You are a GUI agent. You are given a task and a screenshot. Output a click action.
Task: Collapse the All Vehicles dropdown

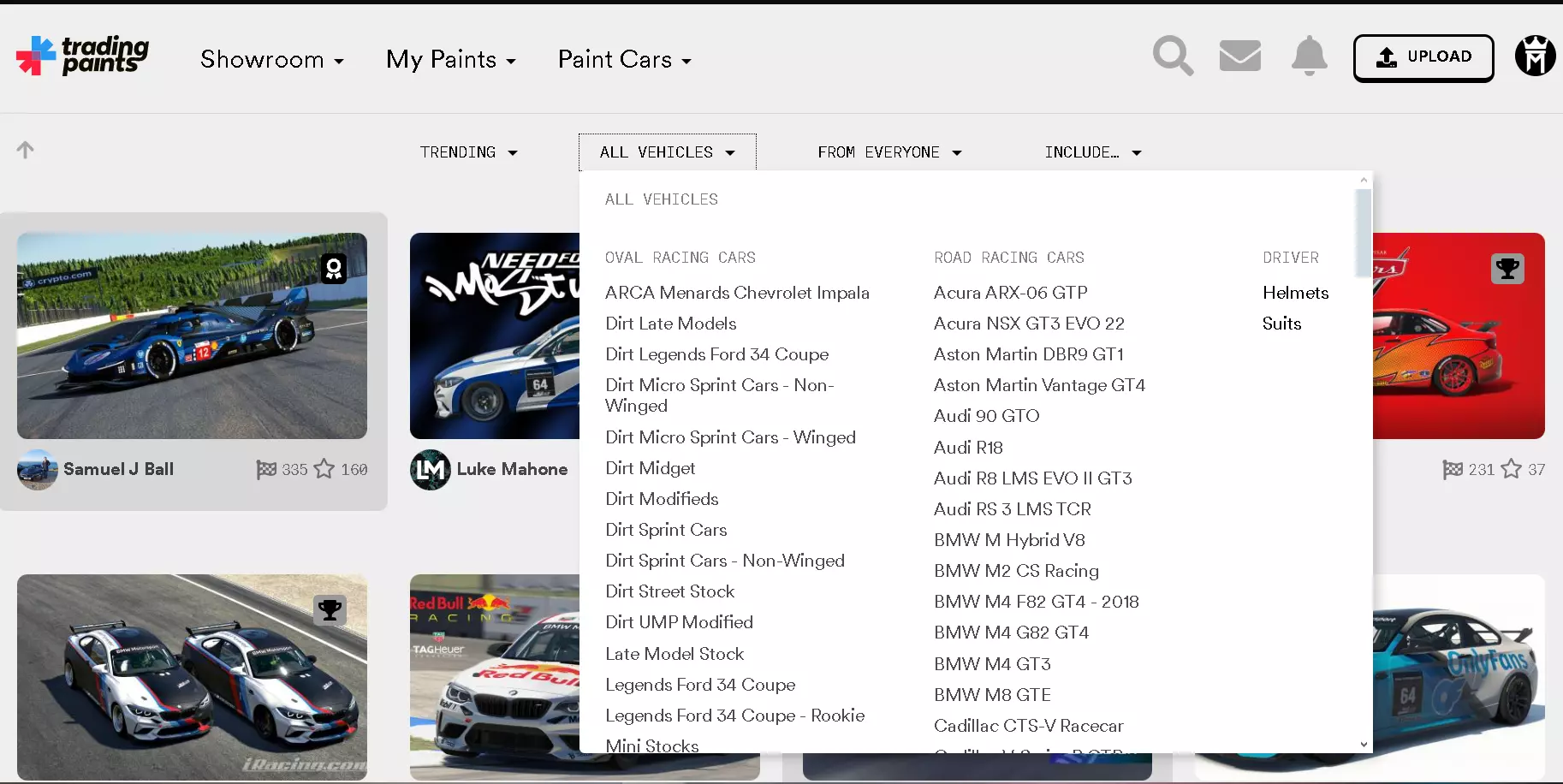(x=668, y=152)
